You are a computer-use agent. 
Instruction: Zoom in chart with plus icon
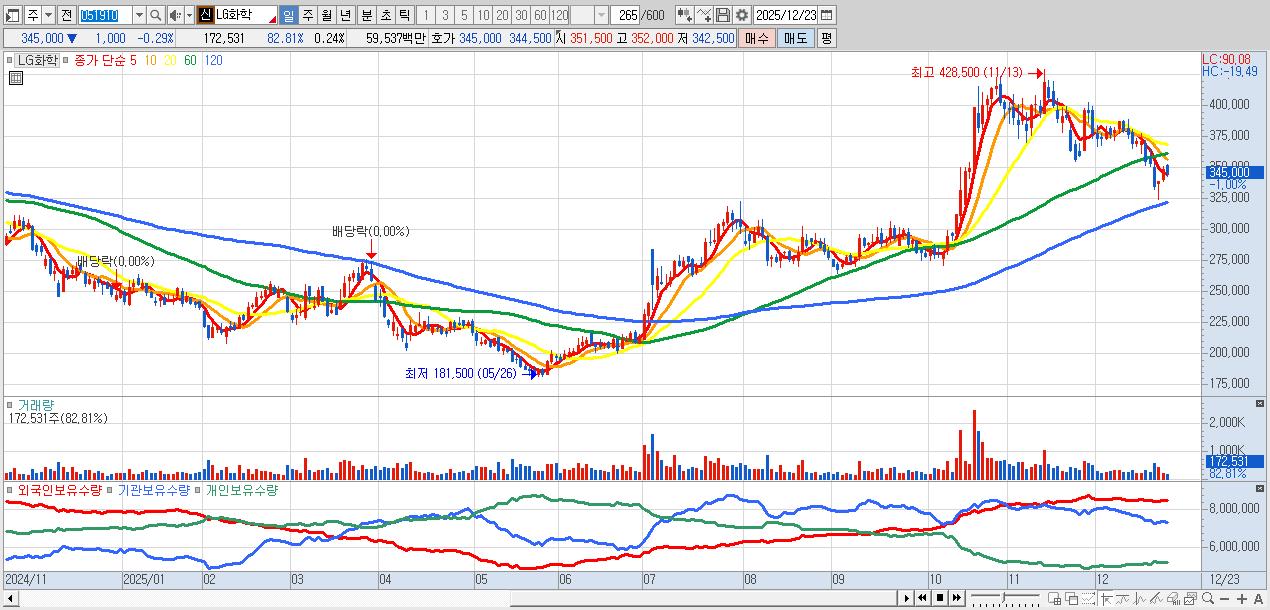tap(1241, 598)
